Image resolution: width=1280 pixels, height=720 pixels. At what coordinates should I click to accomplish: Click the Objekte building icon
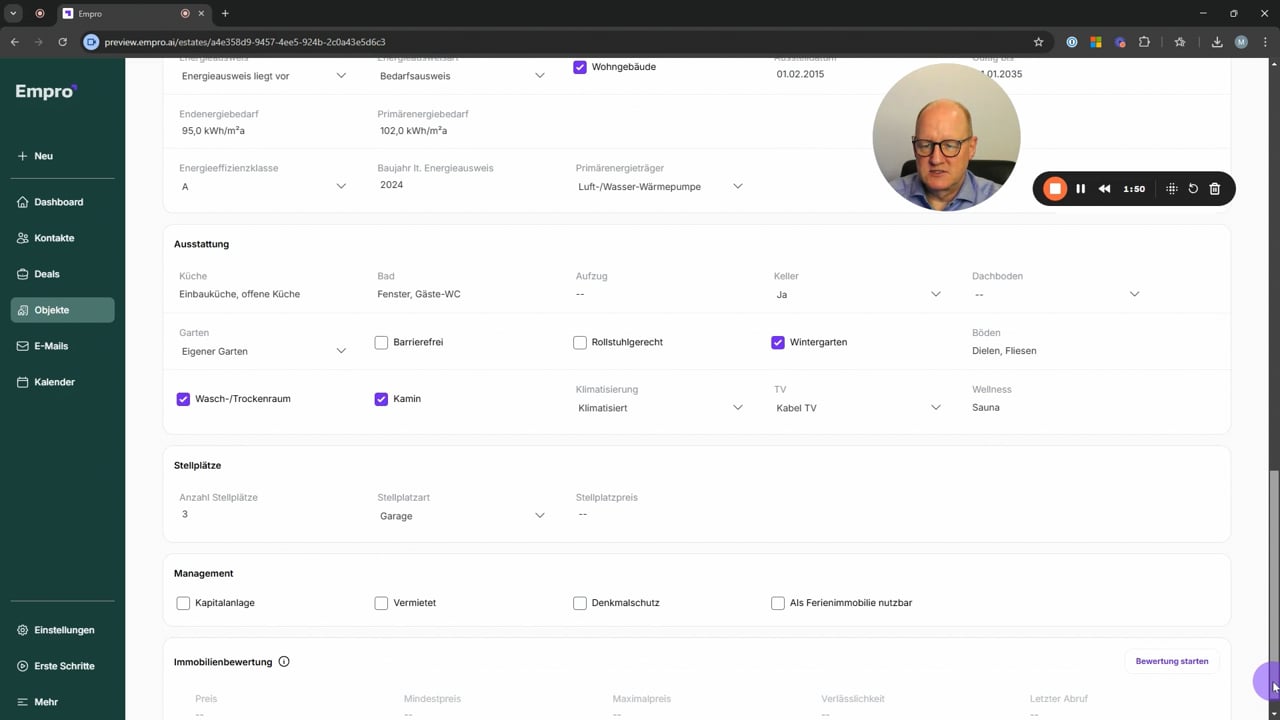tap(23, 310)
